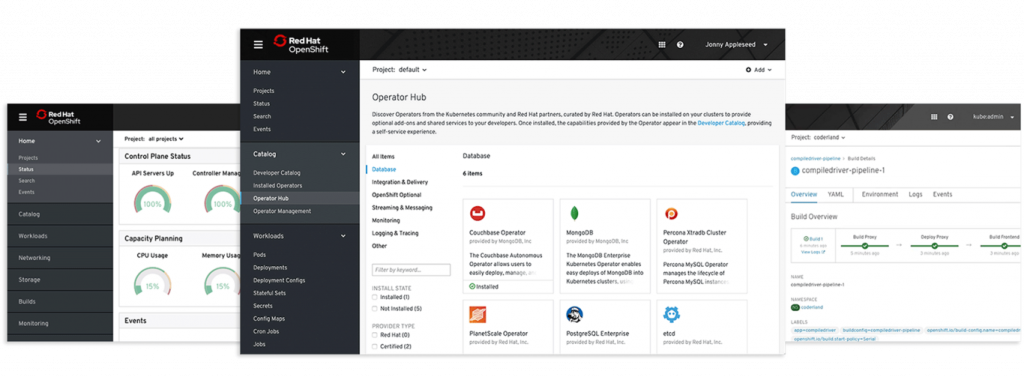
Task: Switch to the YAML tab
Action: pyautogui.click(x=836, y=195)
